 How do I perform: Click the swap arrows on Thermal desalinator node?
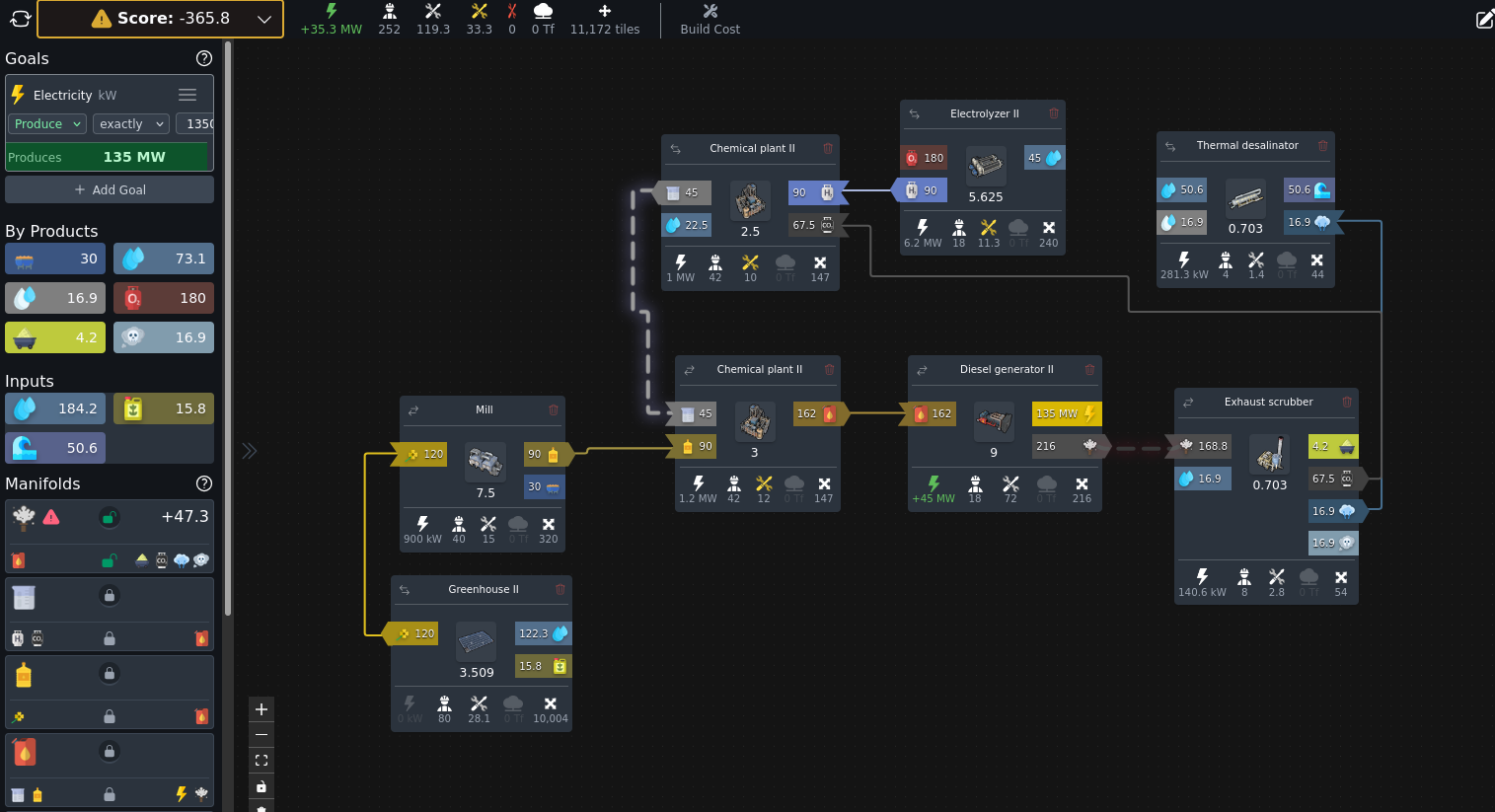1170,146
